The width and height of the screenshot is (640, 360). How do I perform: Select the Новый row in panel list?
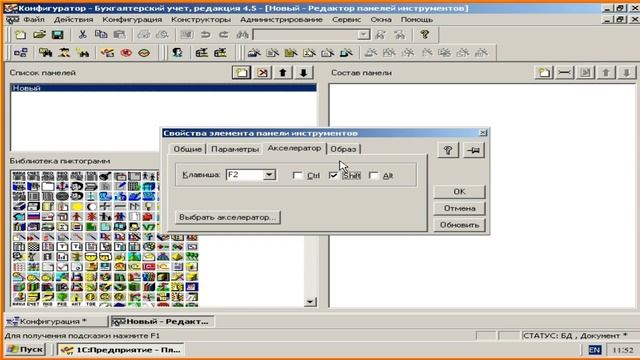(163, 88)
